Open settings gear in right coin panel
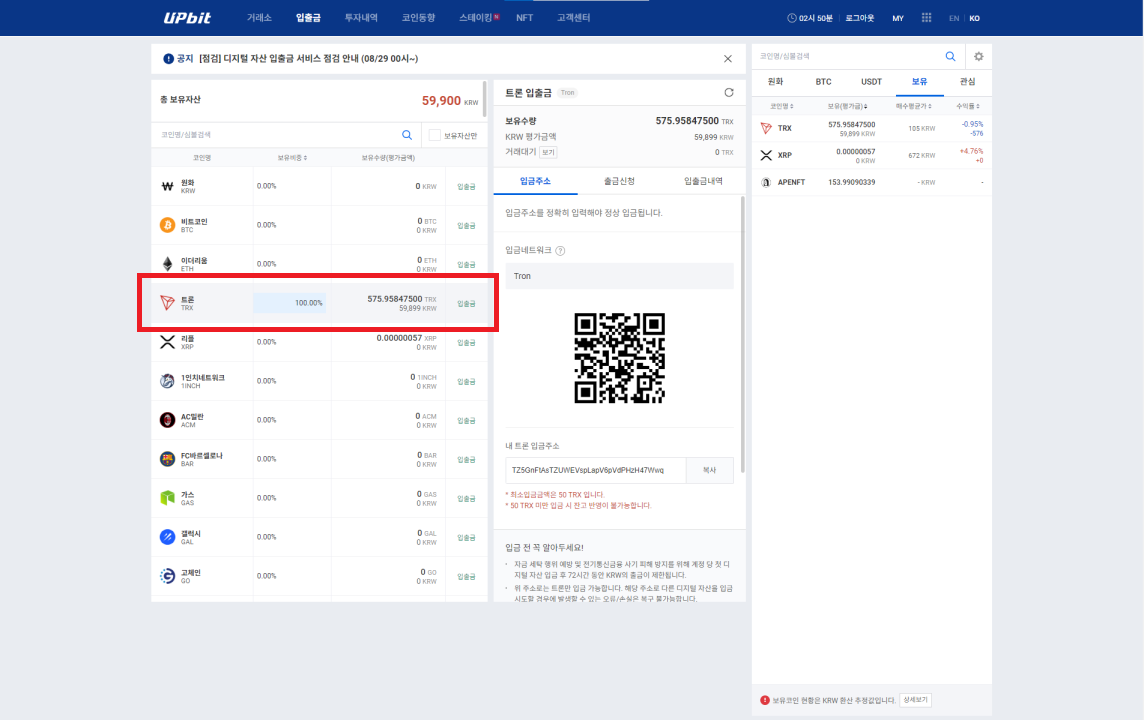The width and height of the screenshot is (1144, 720). pyautogui.click(x=978, y=56)
